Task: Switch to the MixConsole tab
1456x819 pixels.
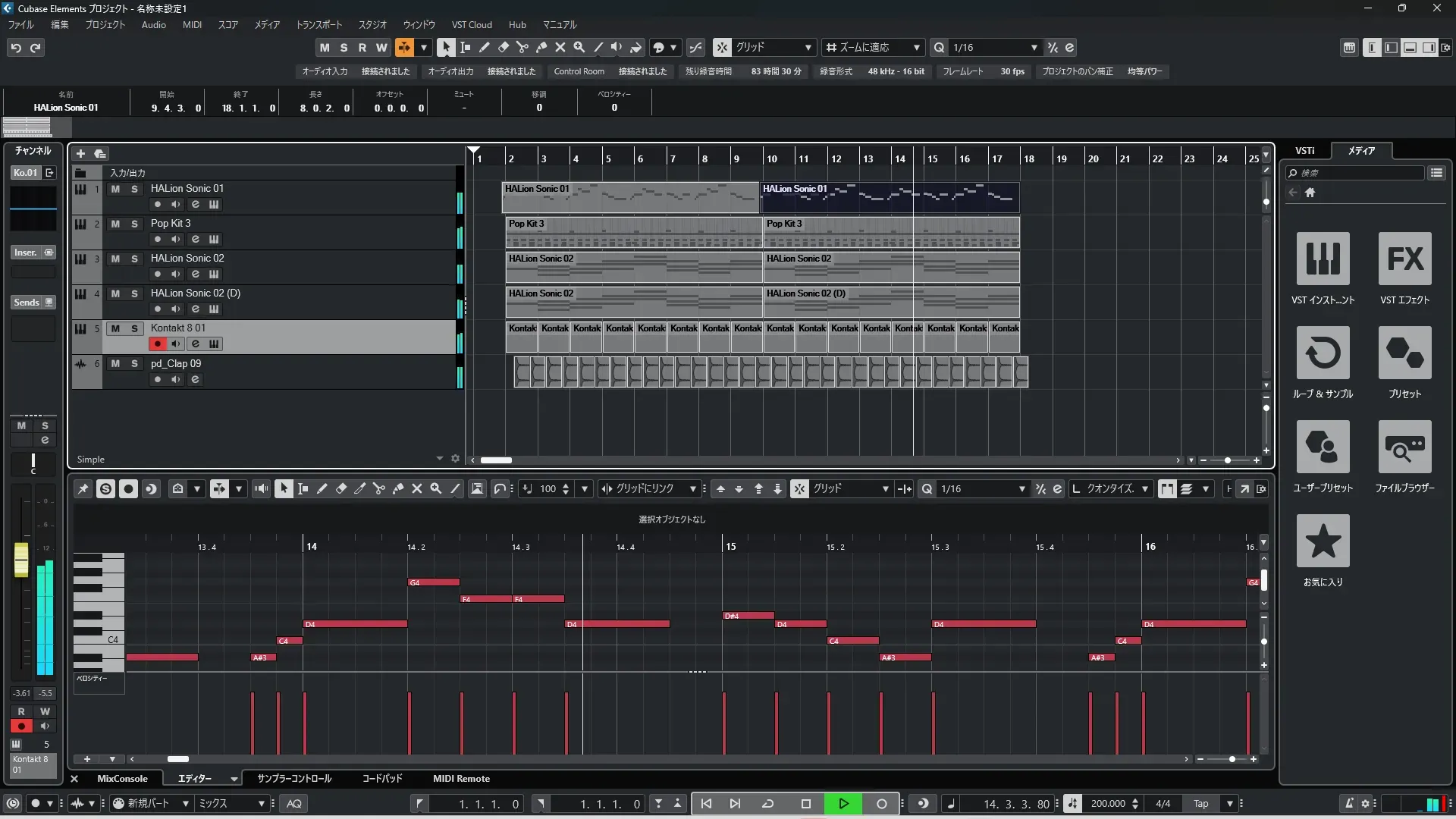Action: (x=122, y=779)
